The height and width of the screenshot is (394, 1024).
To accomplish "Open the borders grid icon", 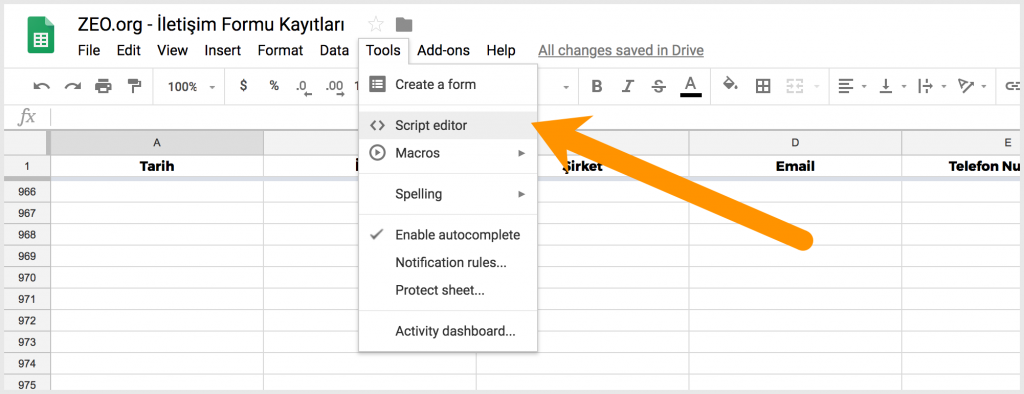I will [x=763, y=86].
